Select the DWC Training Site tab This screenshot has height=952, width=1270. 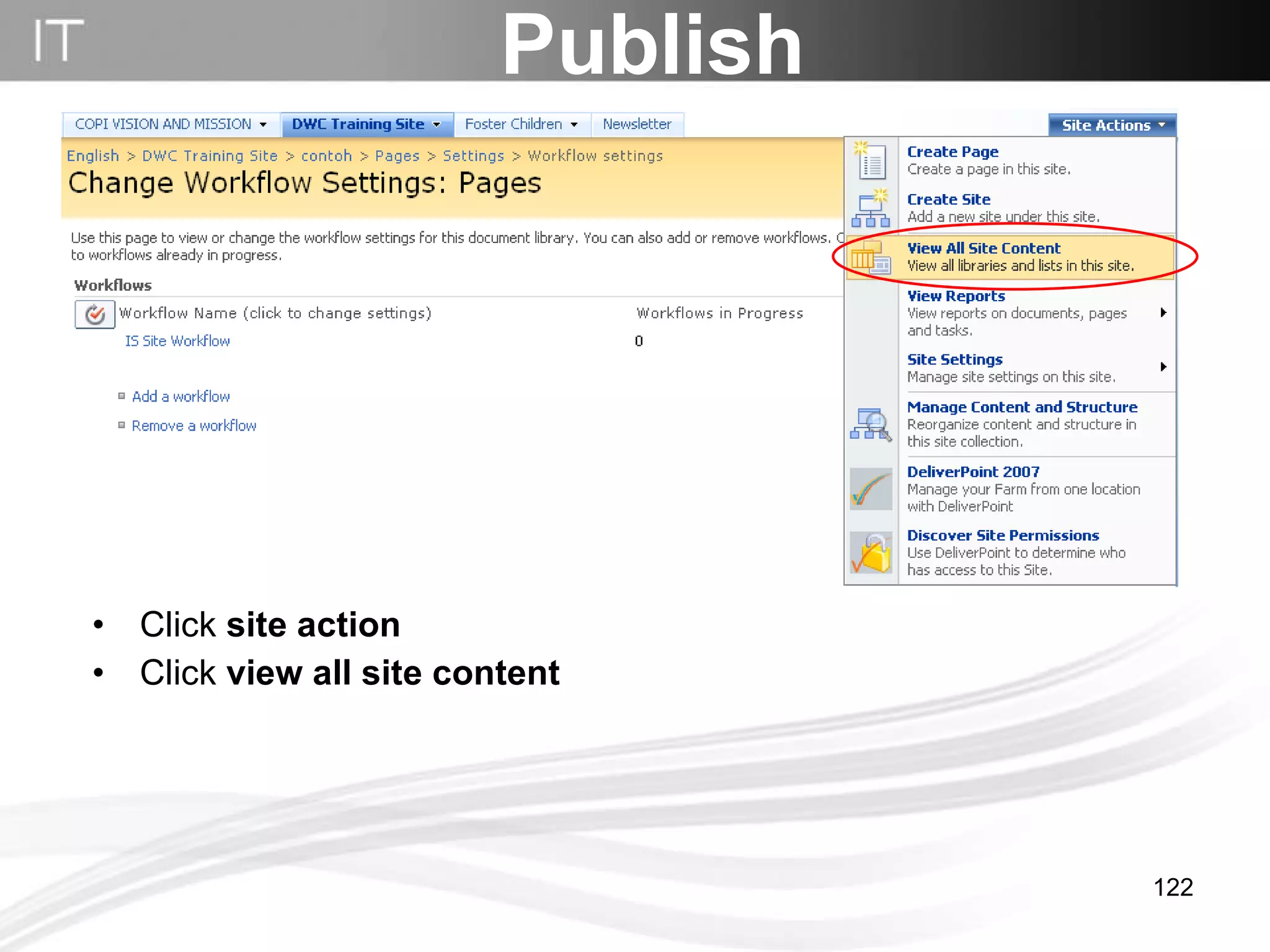pyautogui.click(x=367, y=124)
